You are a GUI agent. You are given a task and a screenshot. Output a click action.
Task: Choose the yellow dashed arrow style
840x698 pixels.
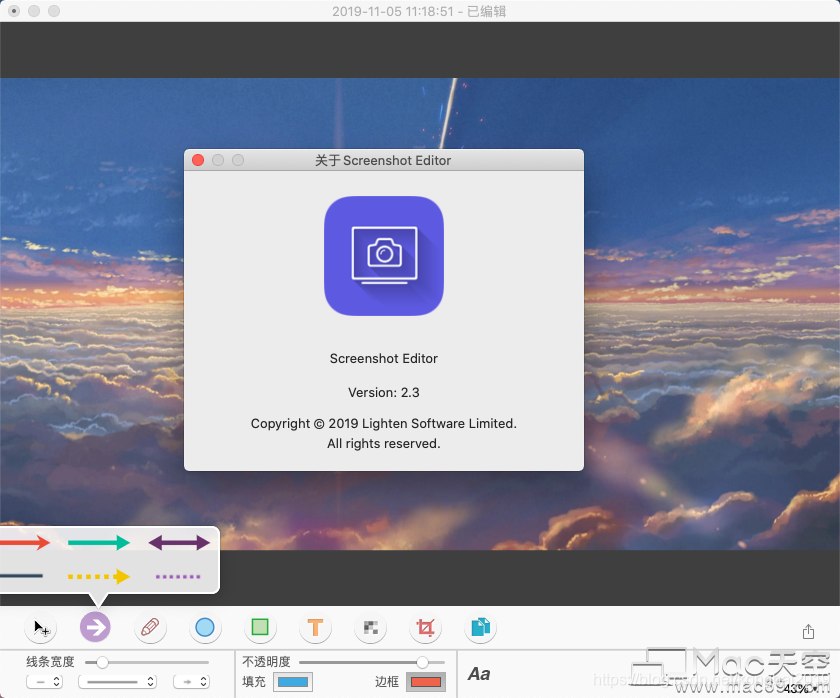tap(99, 577)
